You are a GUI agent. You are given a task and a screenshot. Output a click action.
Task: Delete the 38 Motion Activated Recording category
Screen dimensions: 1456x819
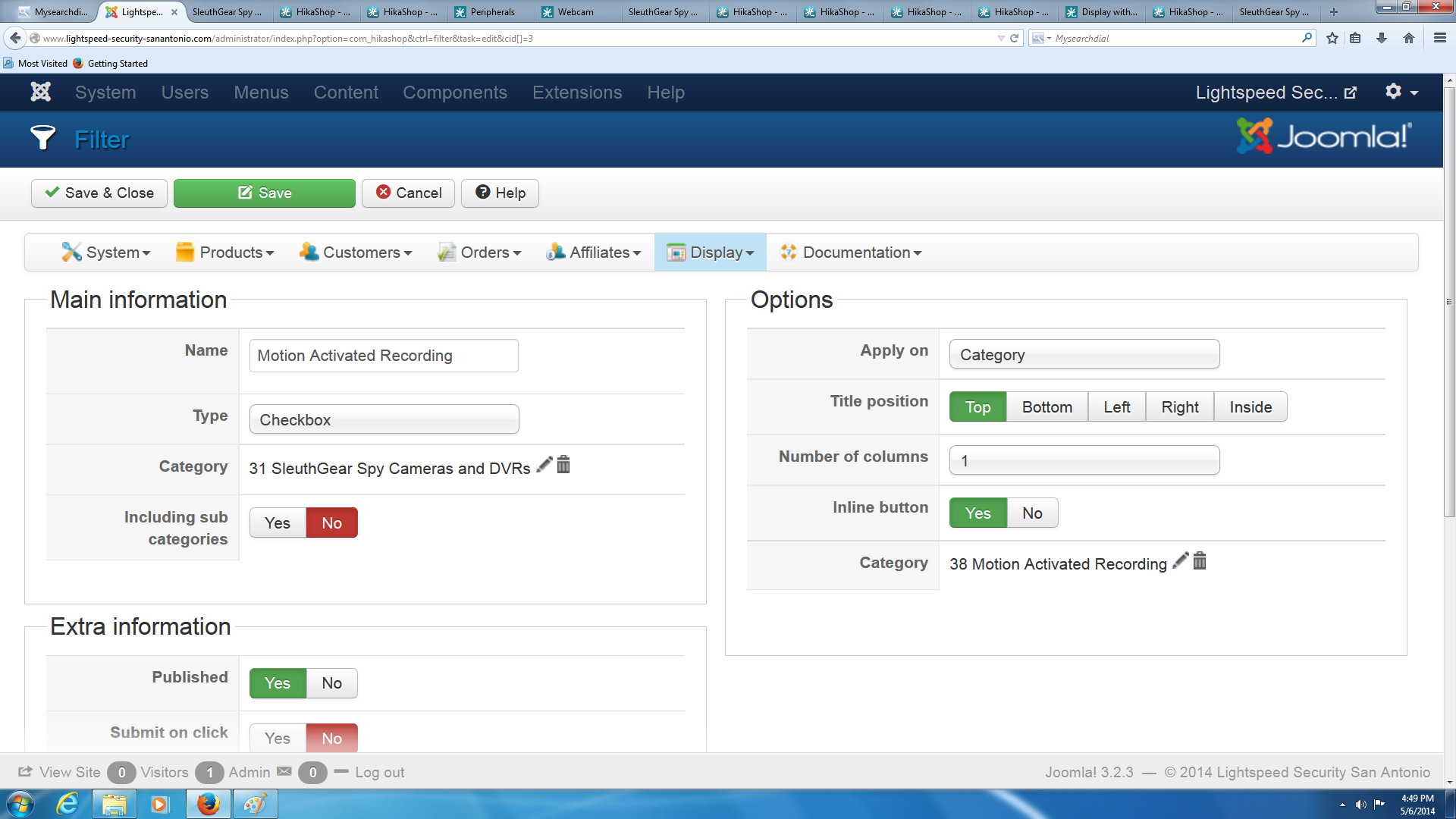pos(1200,561)
